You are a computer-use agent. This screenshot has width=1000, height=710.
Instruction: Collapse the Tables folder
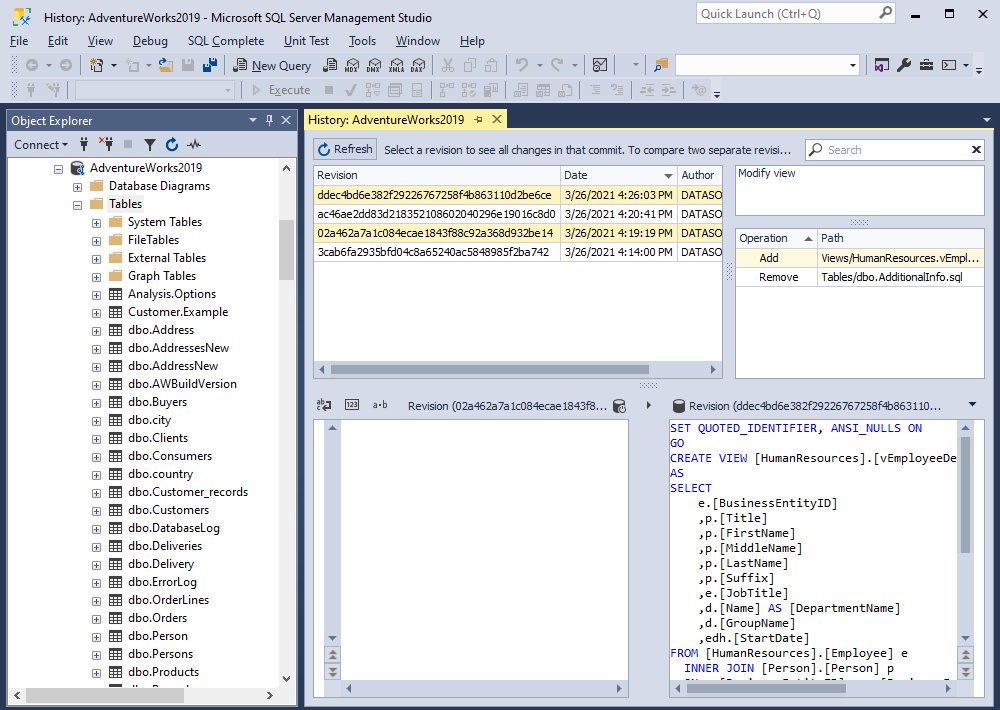(77, 205)
